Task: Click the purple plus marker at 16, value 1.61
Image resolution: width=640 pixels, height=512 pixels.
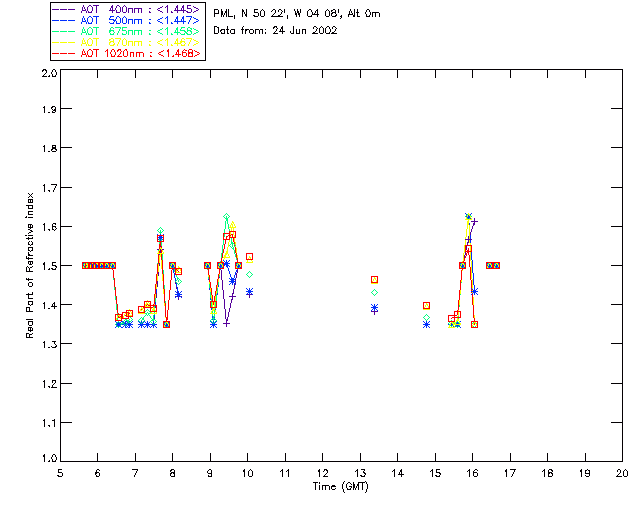Action: (x=474, y=222)
